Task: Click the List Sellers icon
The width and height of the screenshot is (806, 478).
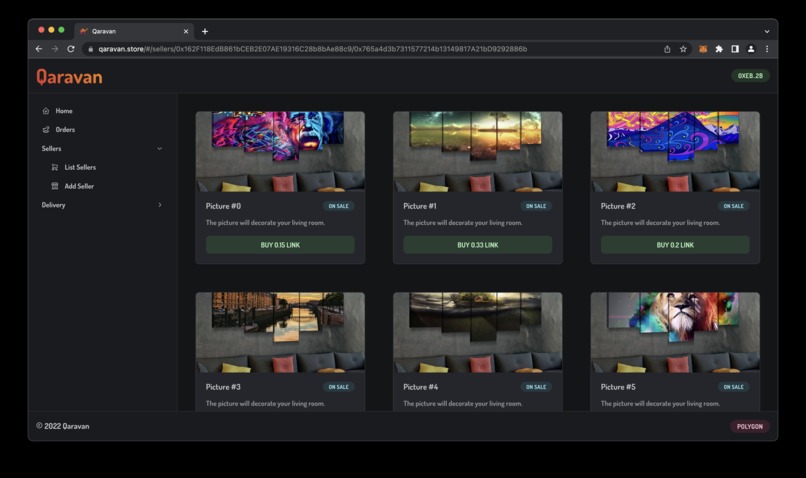Action: pos(55,167)
